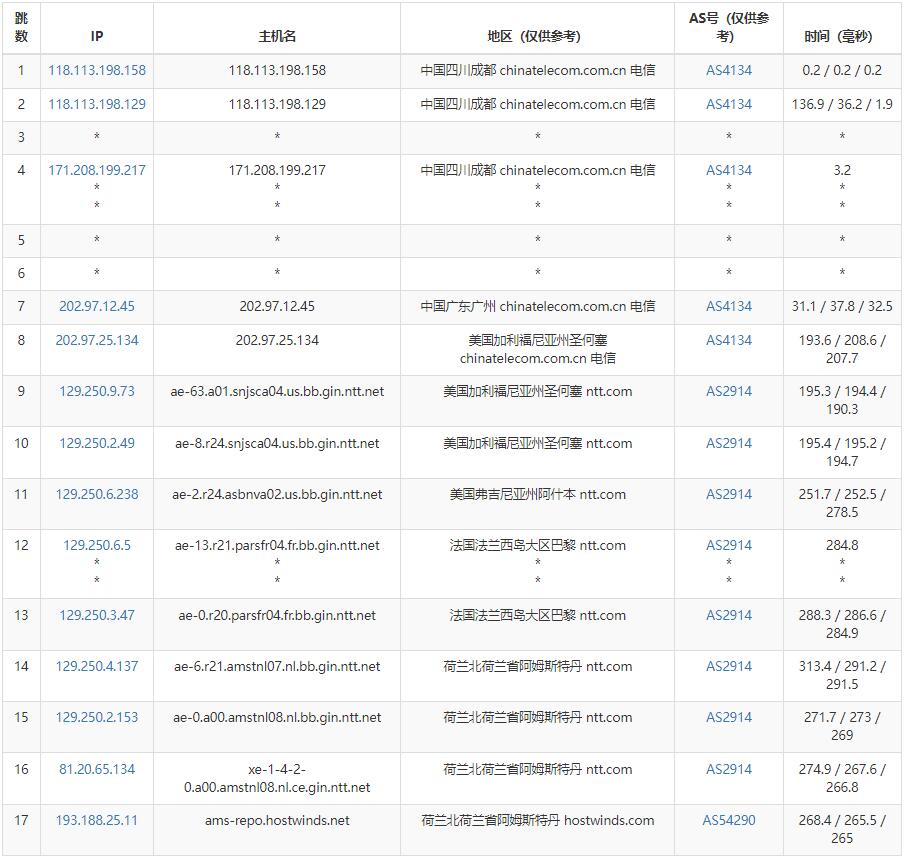Click time value 268.4 / 265.5 / 265
This screenshot has width=904, height=862.
click(x=842, y=829)
